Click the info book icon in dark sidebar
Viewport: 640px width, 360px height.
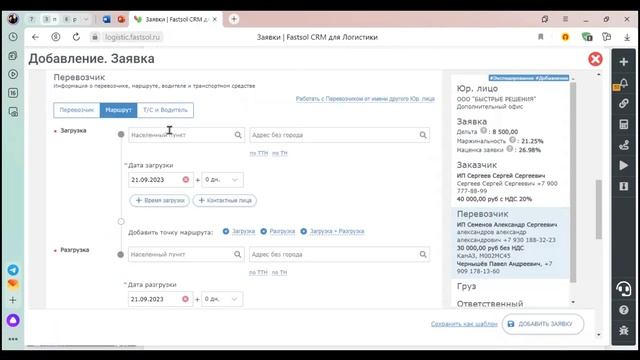click(623, 186)
